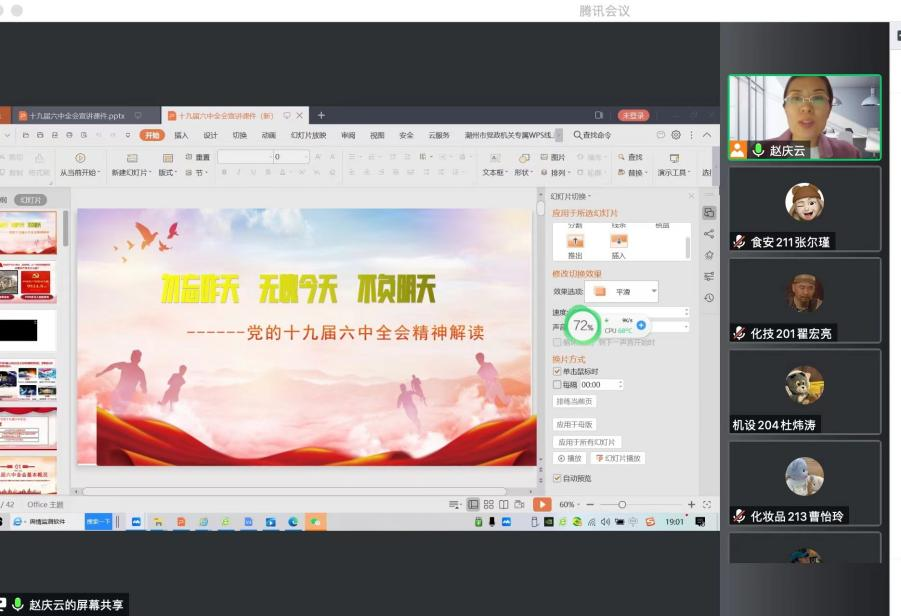Start slideshow with orange play button in status bar
This screenshot has height=616, width=901.
(541, 505)
